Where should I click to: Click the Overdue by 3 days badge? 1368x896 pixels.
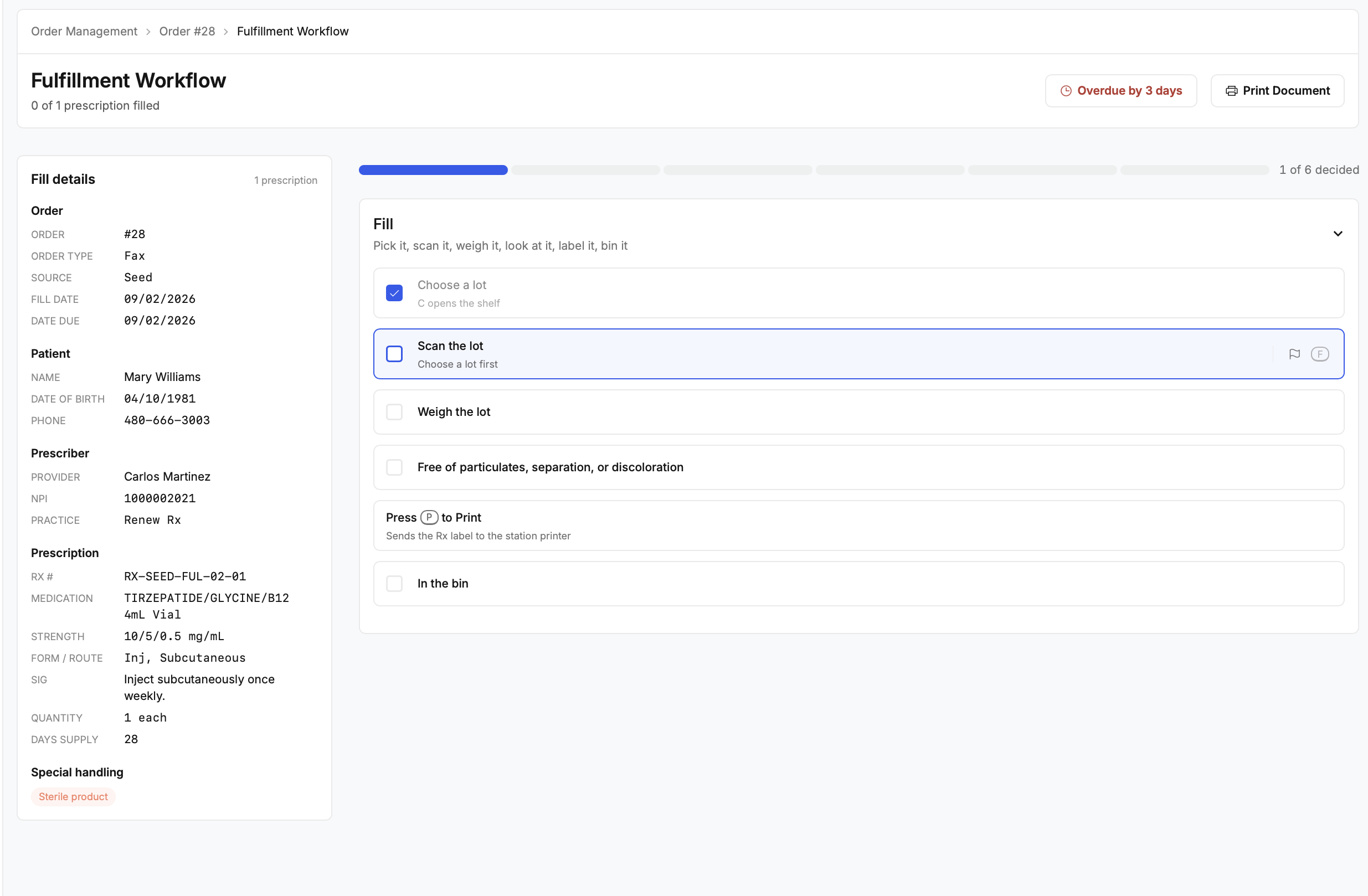click(1121, 91)
